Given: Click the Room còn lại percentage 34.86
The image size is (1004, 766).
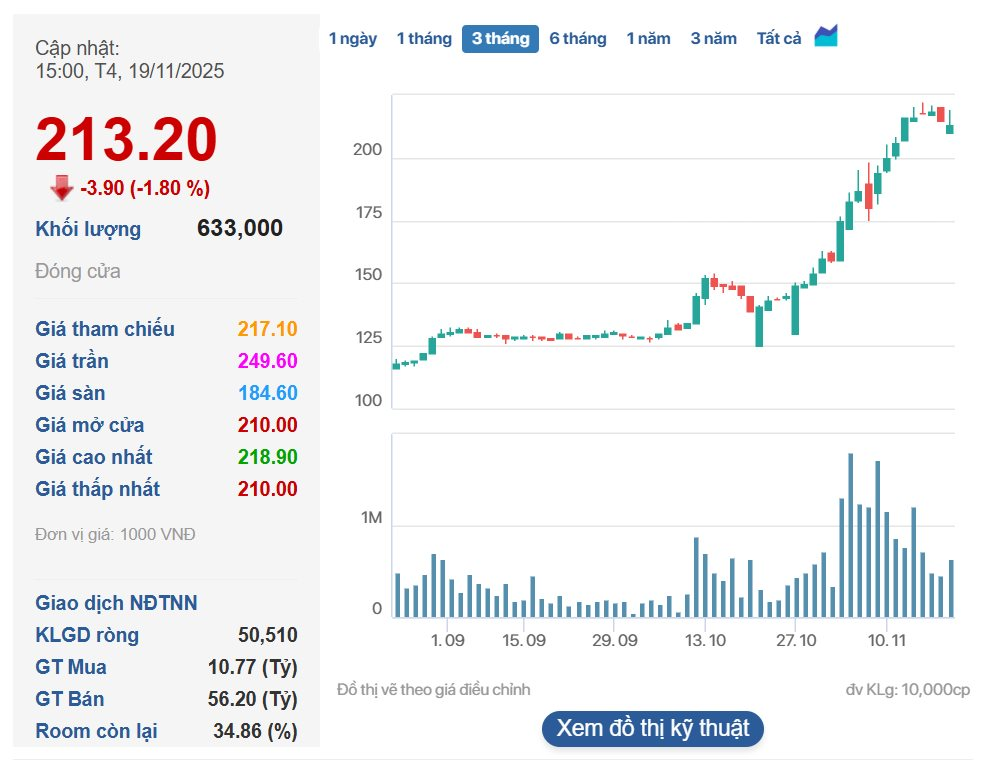Looking at the screenshot, I should tap(255, 731).
